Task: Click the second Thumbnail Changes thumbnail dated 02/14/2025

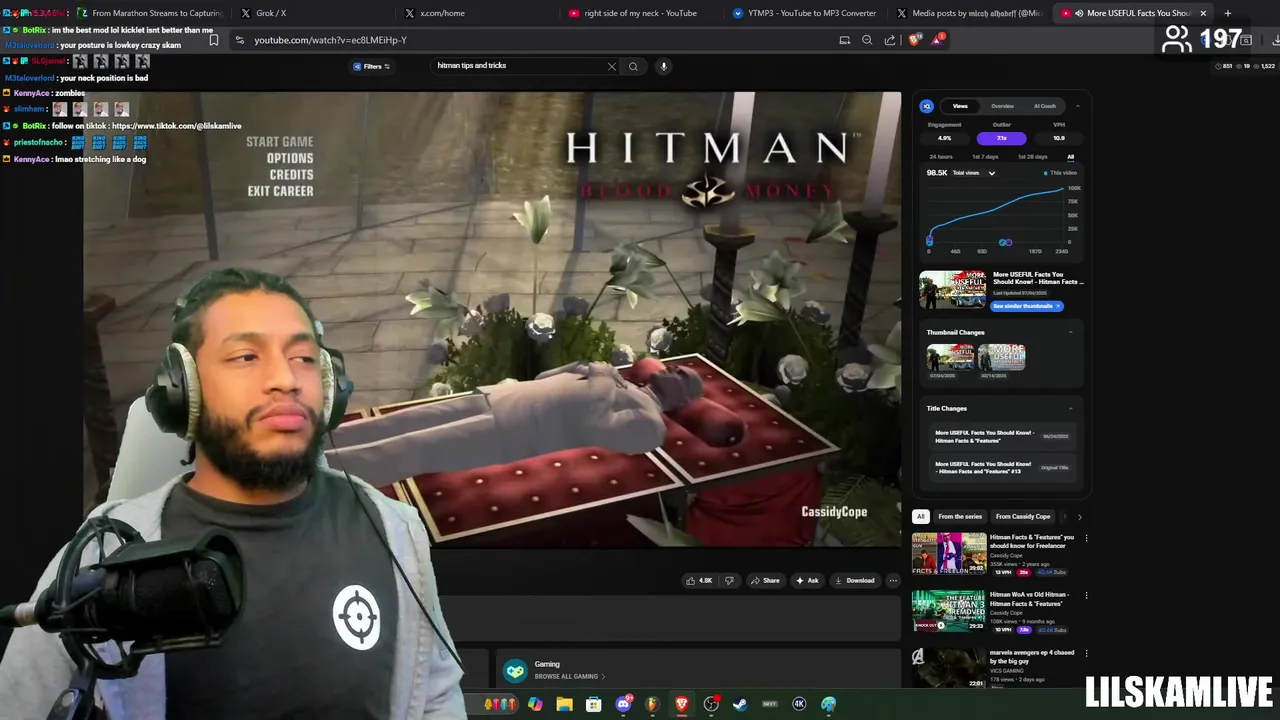Action: point(1002,357)
